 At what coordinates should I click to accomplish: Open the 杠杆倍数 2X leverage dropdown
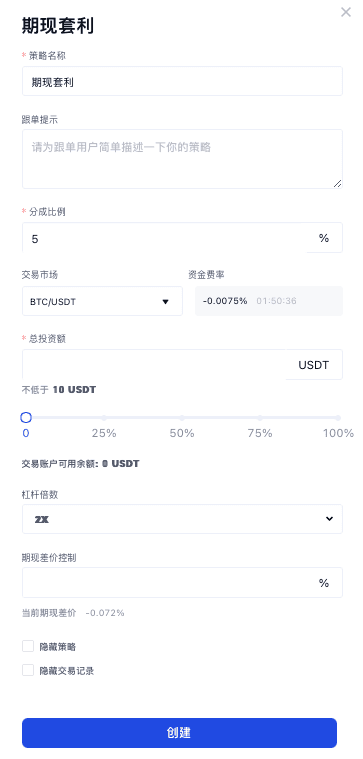click(x=182, y=519)
